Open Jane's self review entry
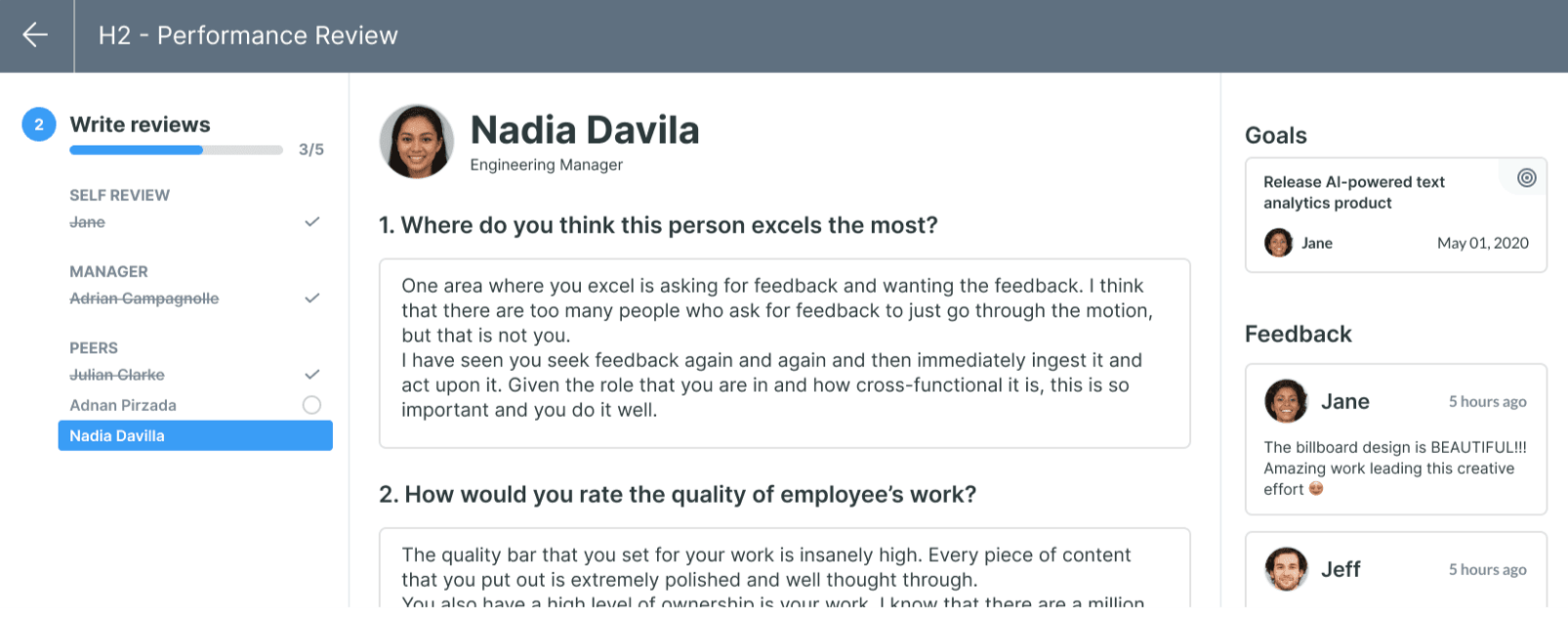 point(87,223)
